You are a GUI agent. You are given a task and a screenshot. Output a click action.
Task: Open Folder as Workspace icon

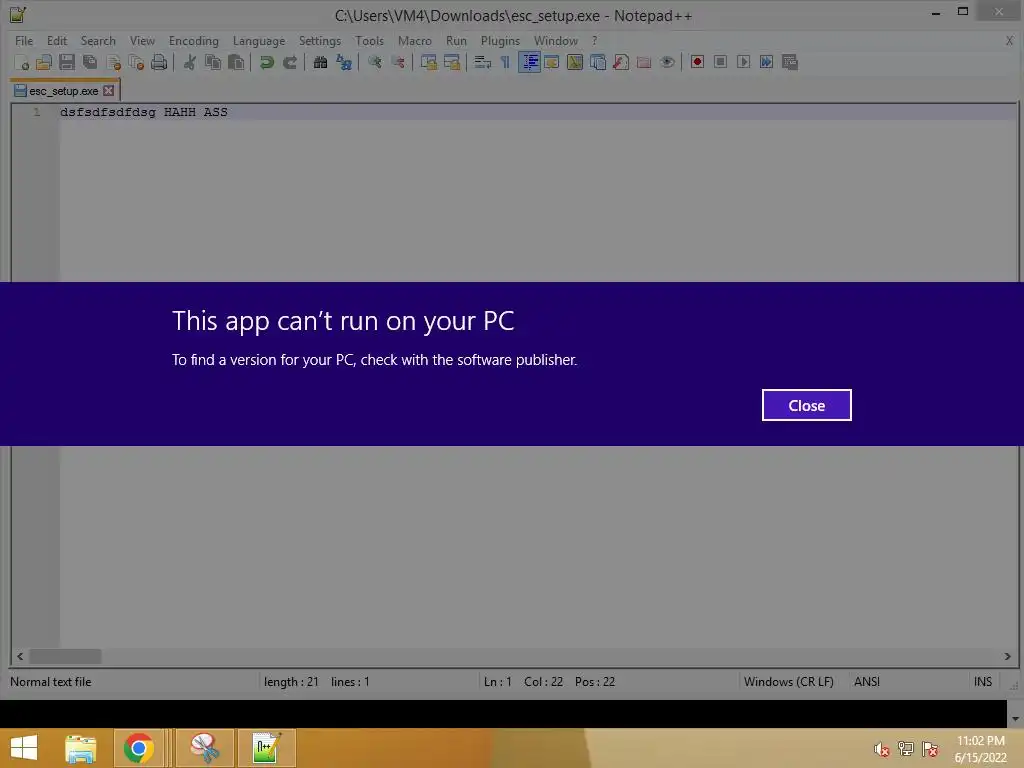[644, 62]
